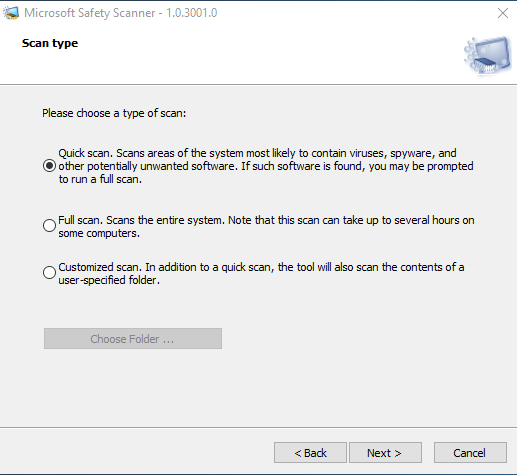The width and height of the screenshot is (517, 475).
Task: Click the version number 1.0.3001.0 in title
Action: [x=192, y=13]
